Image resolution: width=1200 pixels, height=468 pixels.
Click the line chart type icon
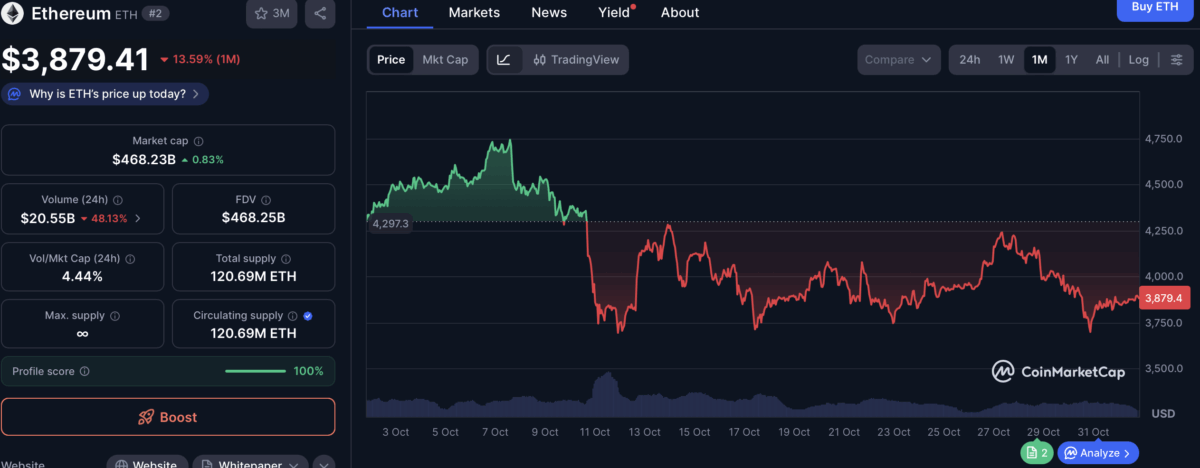click(x=504, y=60)
